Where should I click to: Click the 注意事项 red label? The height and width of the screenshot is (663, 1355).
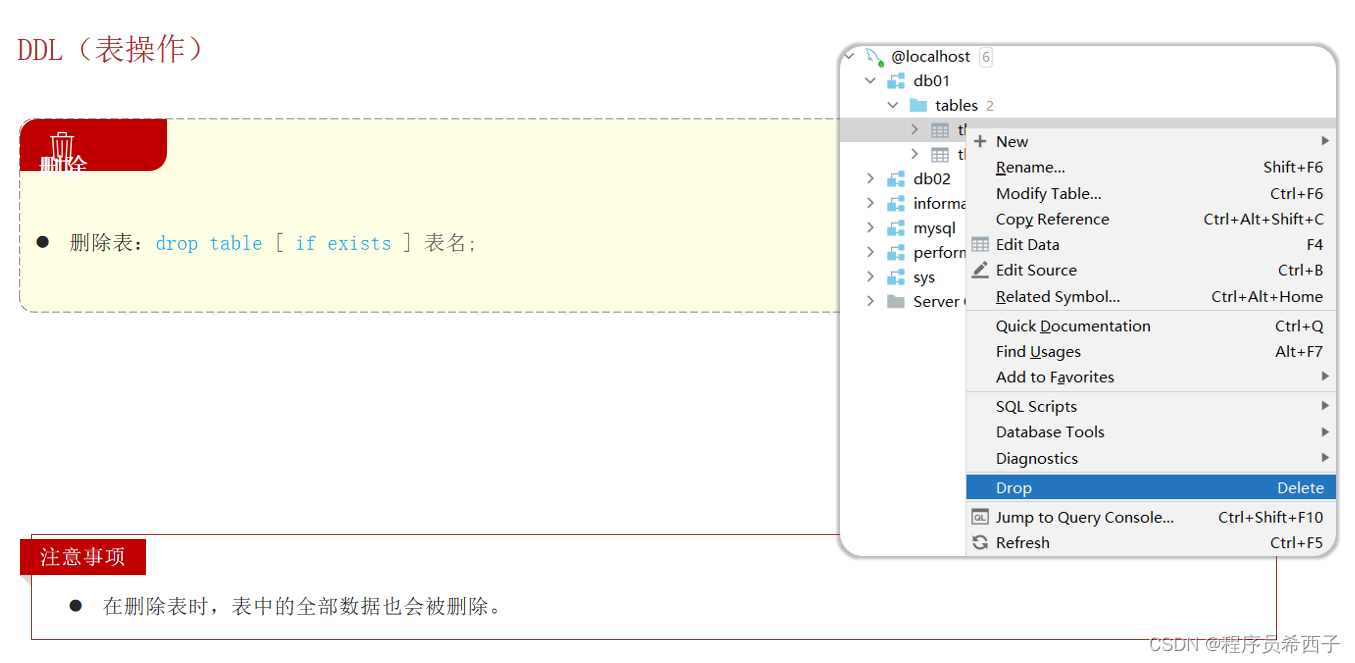83,557
